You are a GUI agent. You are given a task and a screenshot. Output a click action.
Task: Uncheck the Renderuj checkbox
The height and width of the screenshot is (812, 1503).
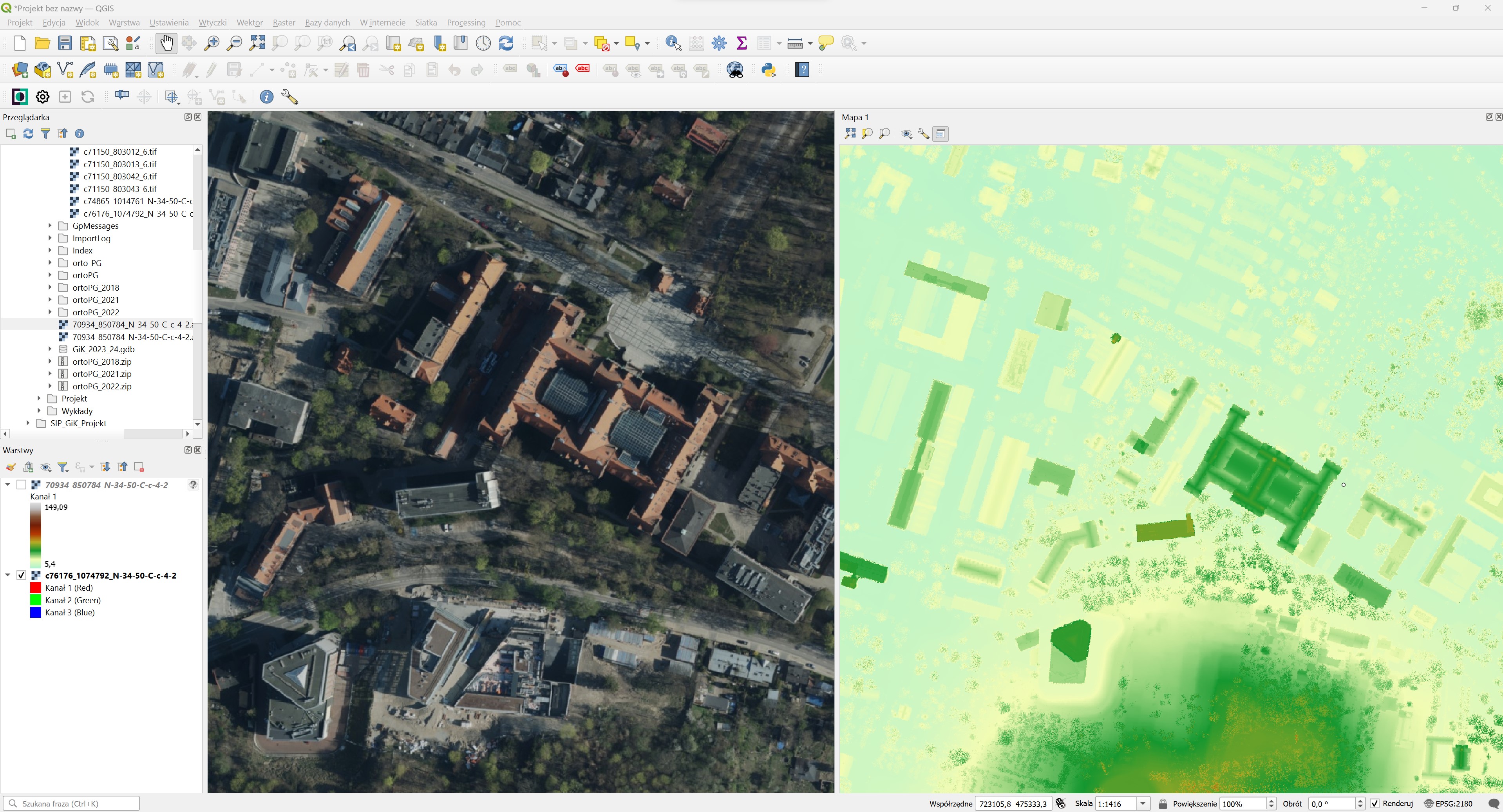pyautogui.click(x=1375, y=803)
